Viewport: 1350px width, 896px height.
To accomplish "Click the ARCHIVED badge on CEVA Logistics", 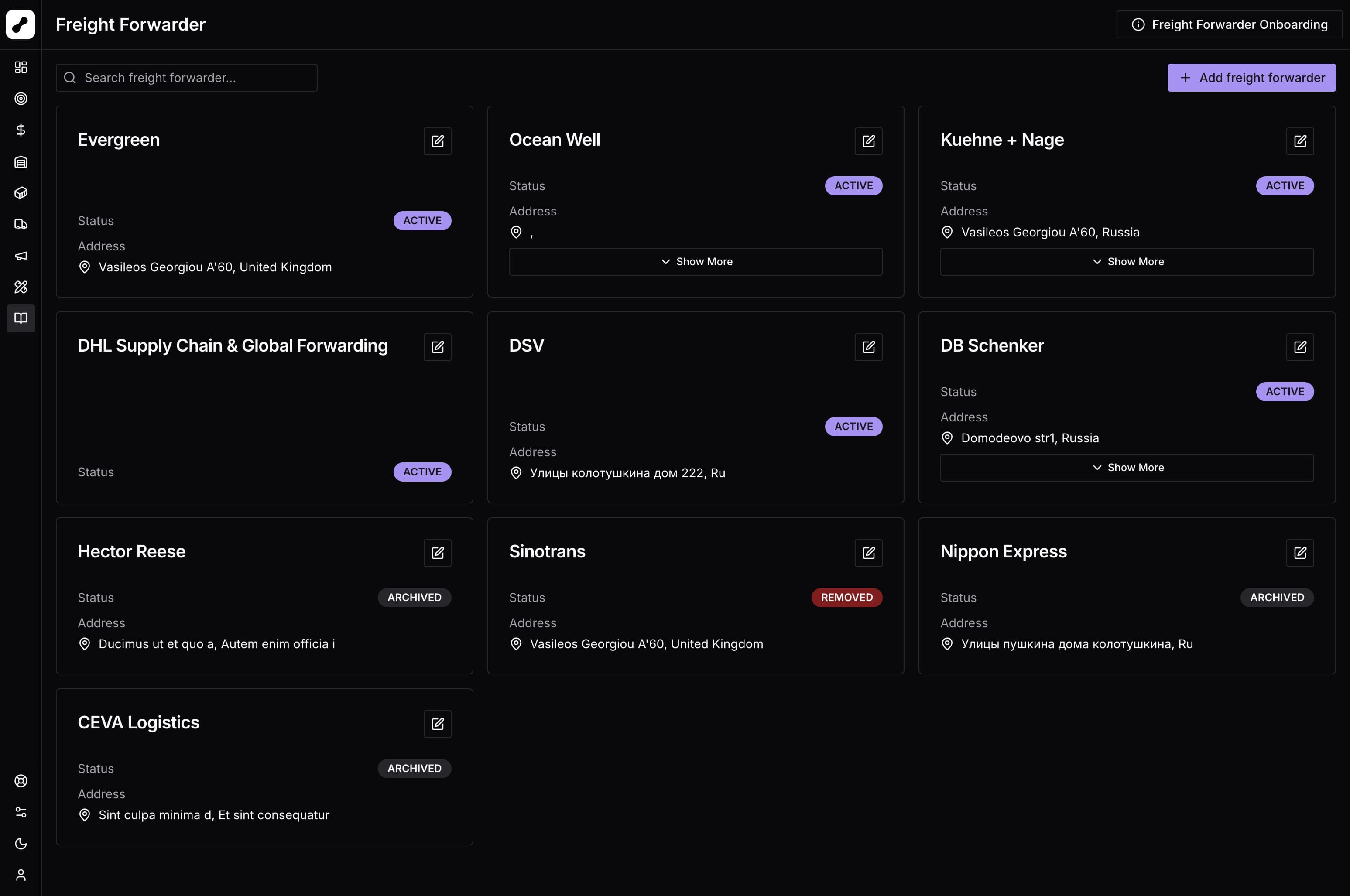I will click(415, 769).
